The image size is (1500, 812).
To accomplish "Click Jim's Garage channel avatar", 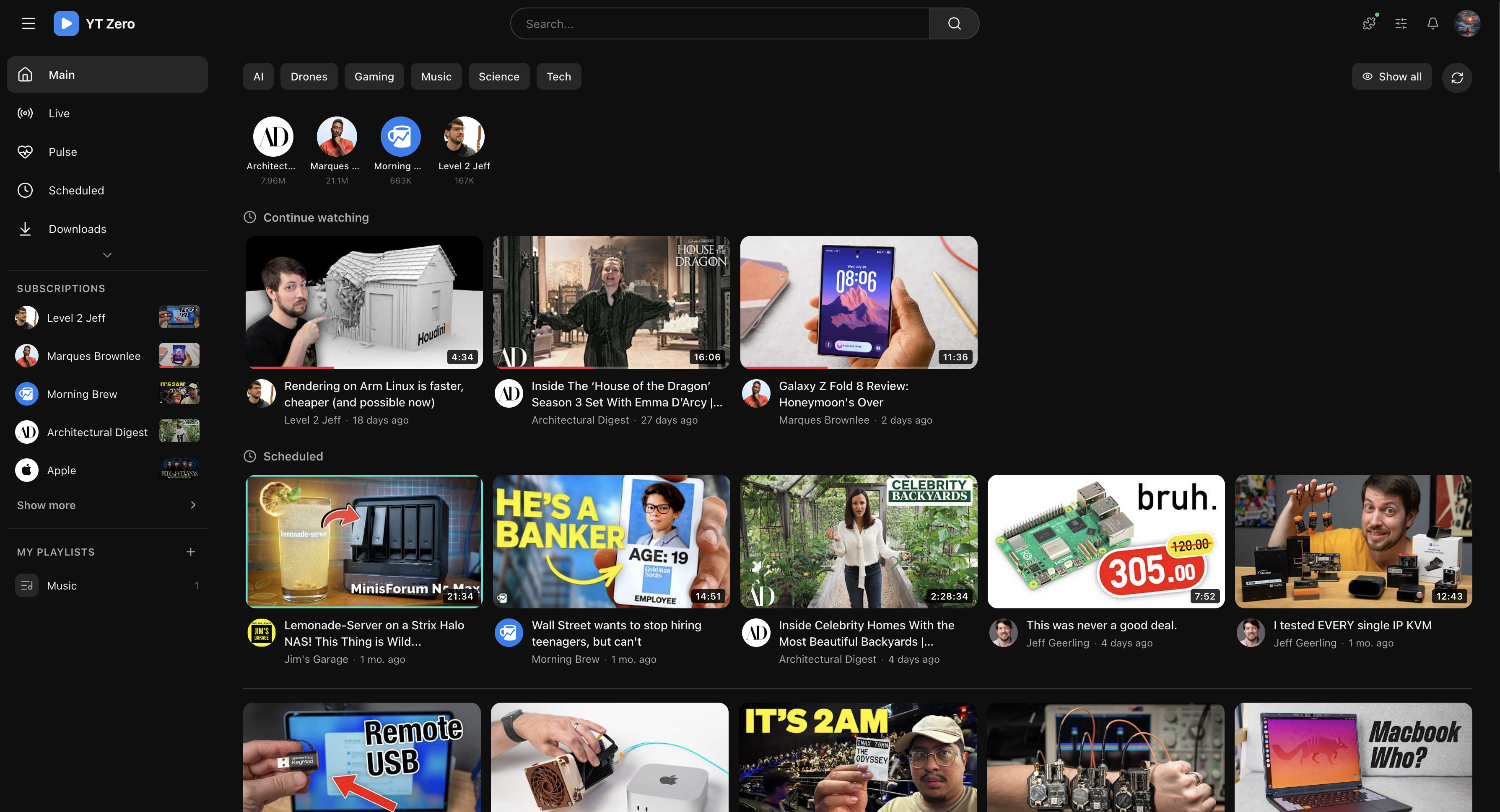I will pos(262,633).
